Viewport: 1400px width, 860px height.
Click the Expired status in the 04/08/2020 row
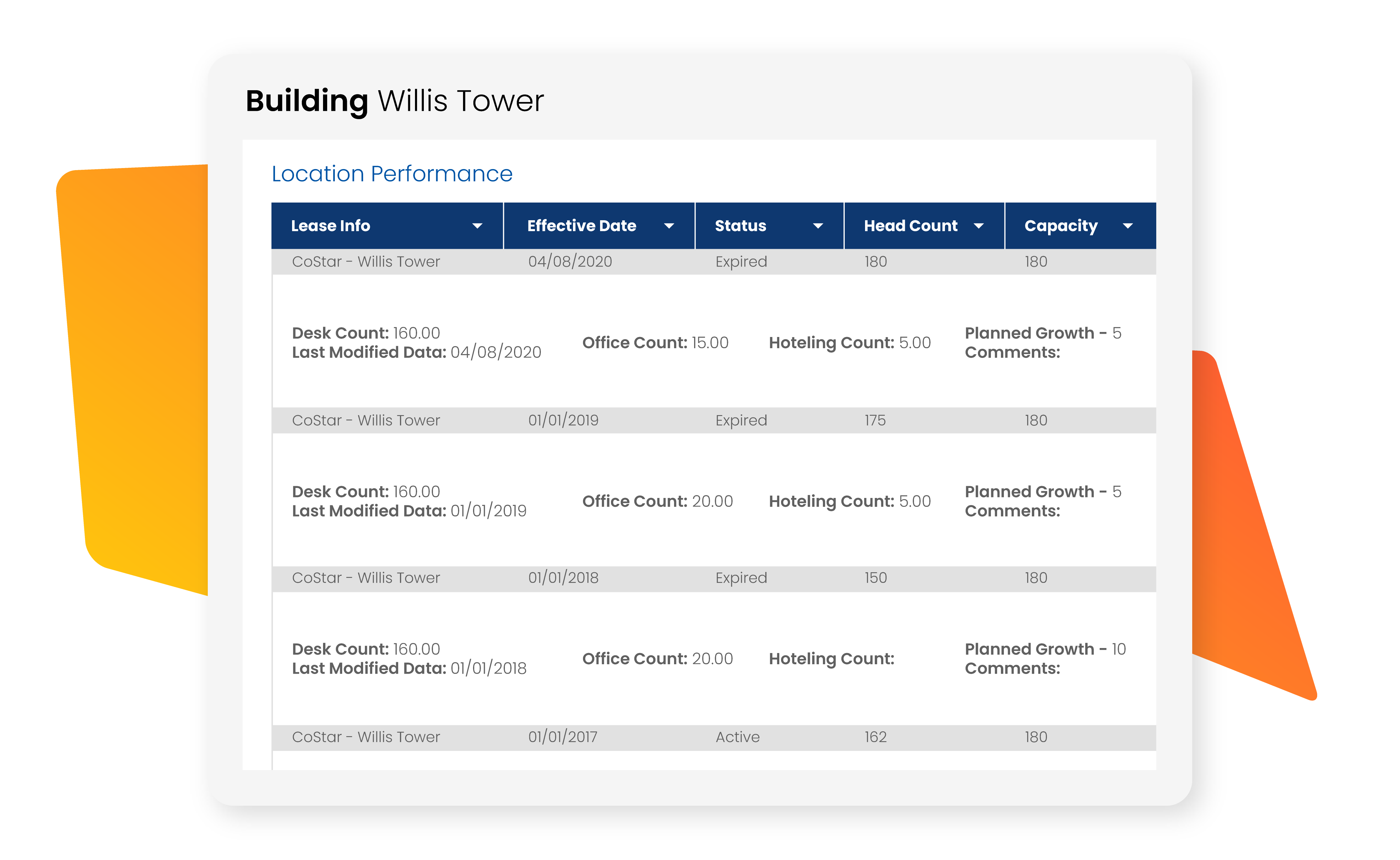coord(741,262)
